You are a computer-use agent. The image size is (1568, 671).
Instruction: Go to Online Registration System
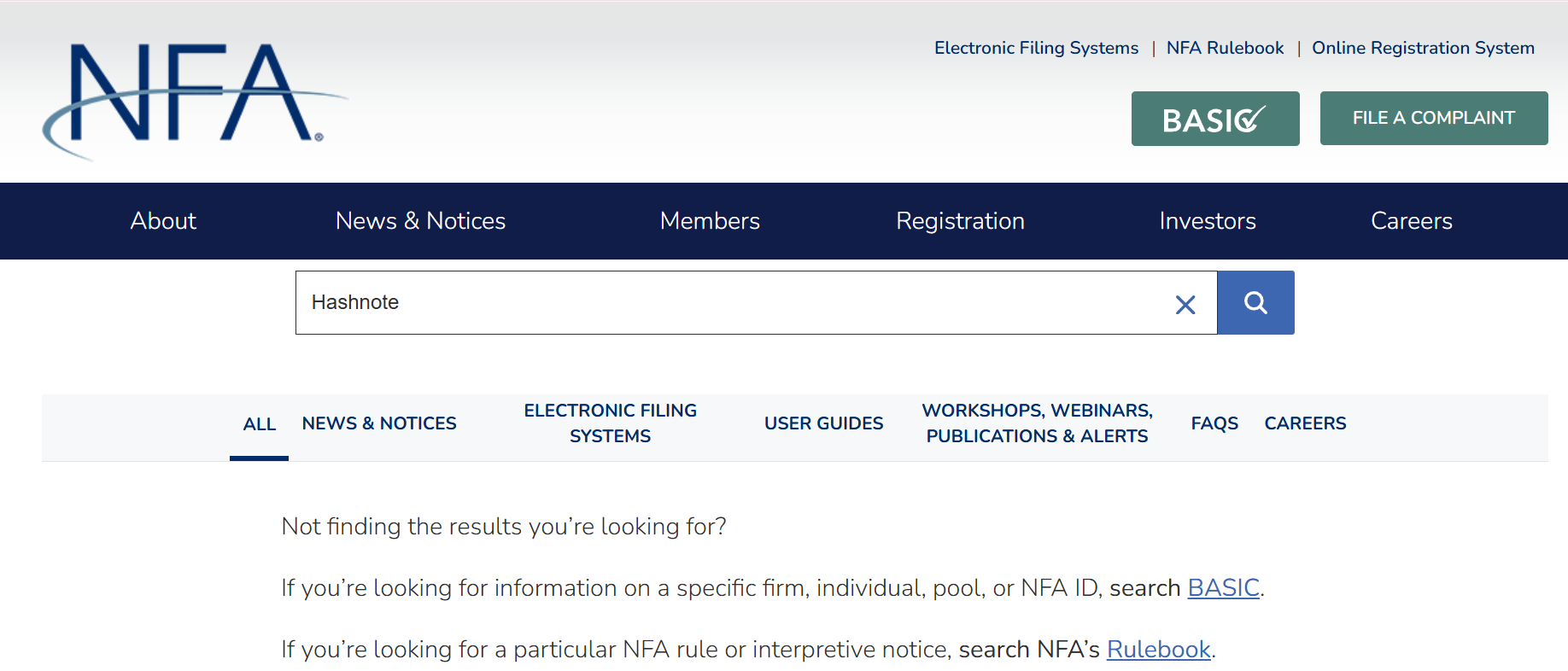tap(1423, 48)
